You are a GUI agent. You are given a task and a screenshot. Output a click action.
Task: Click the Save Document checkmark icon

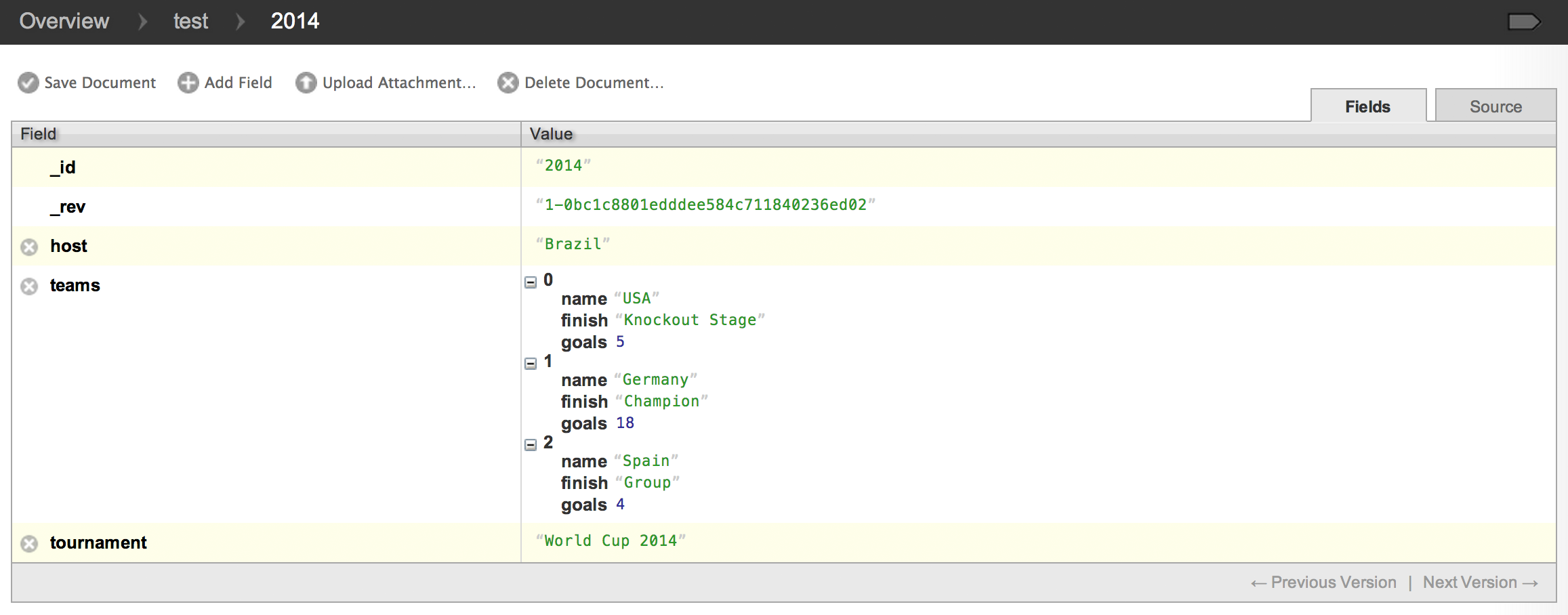coord(28,83)
